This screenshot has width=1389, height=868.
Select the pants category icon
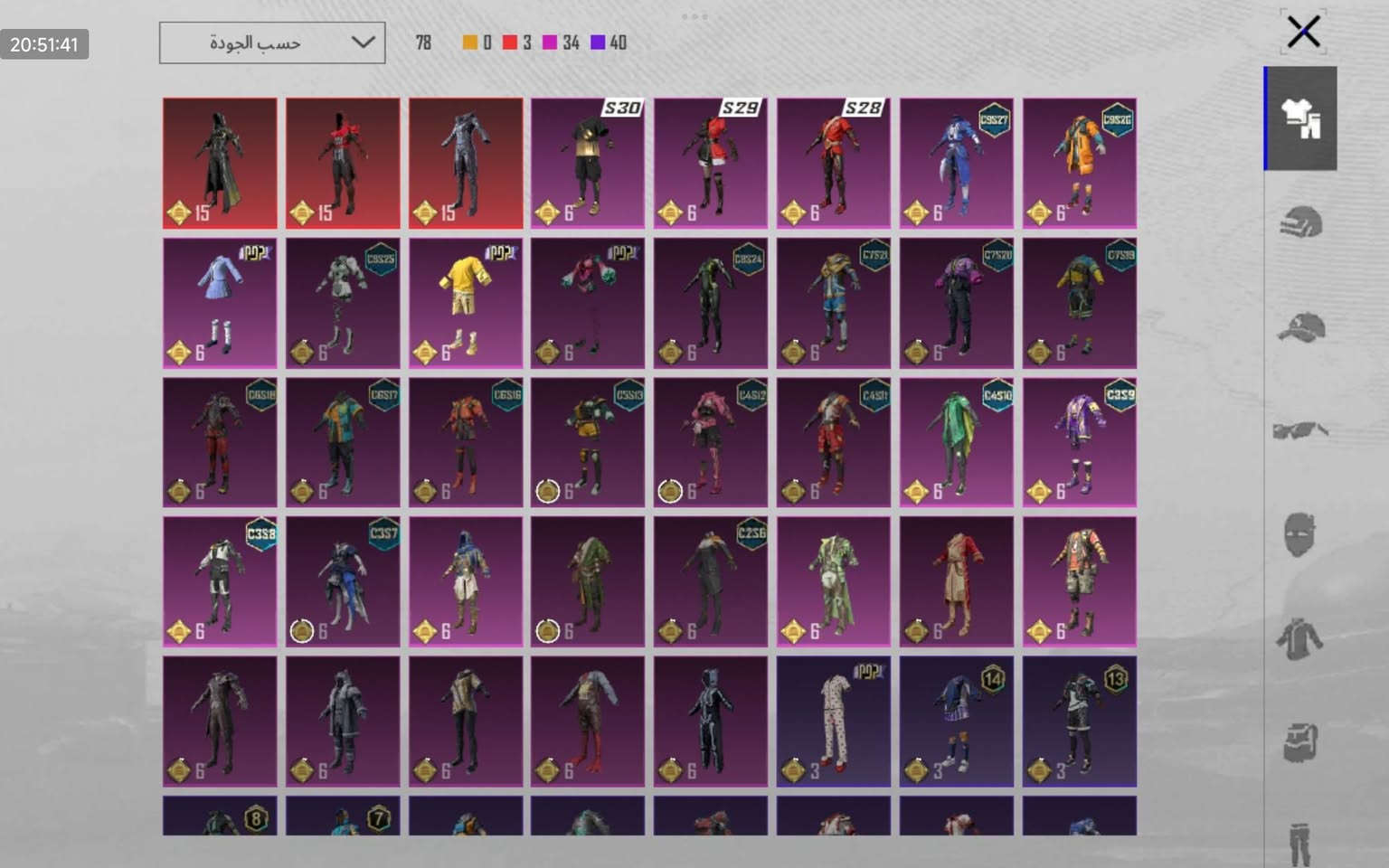coord(1299,843)
